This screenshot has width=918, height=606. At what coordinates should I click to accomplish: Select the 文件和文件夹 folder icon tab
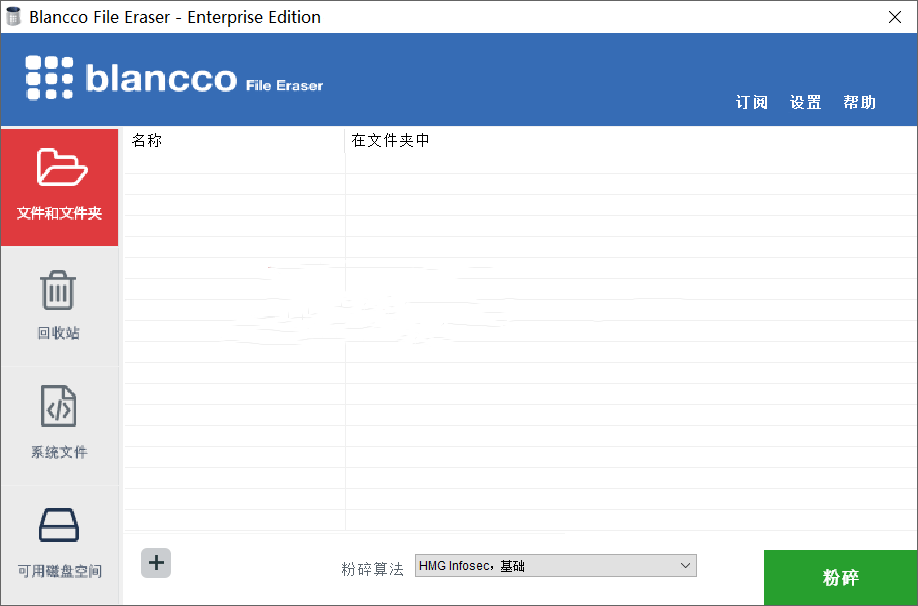point(59,187)
